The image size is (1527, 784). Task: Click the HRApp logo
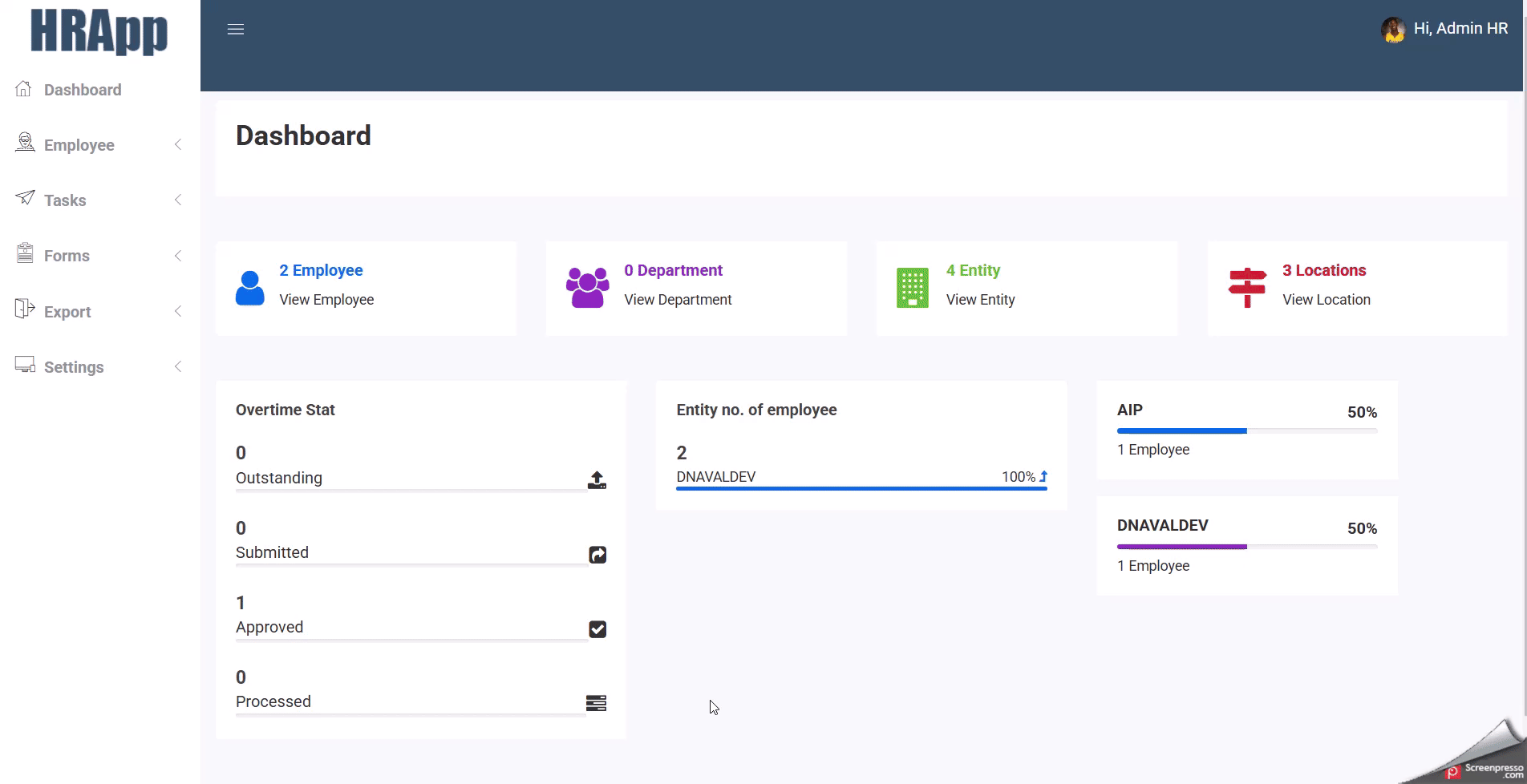click(99, 32)
